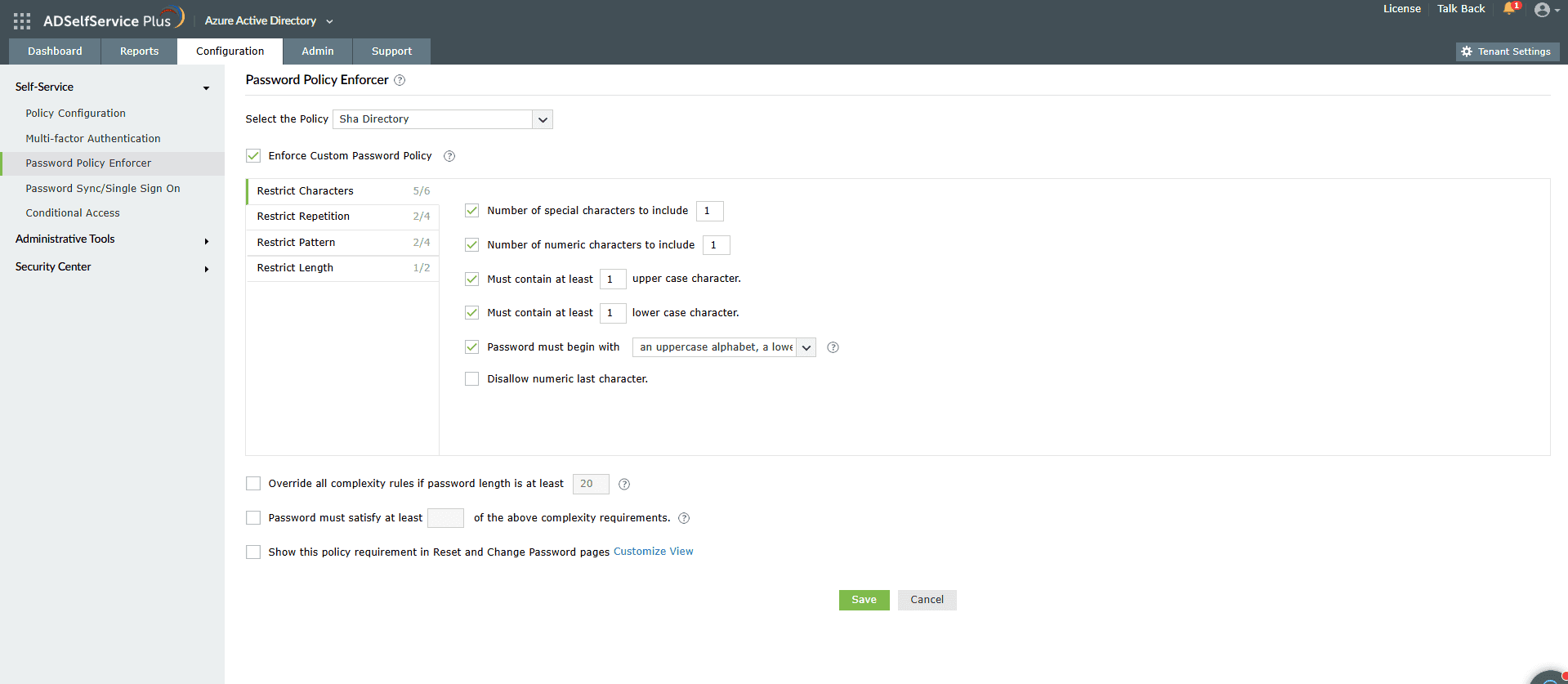Edit the special characters count field
This screenshot has height=684, width=1568.
click(x=710, y=211)
